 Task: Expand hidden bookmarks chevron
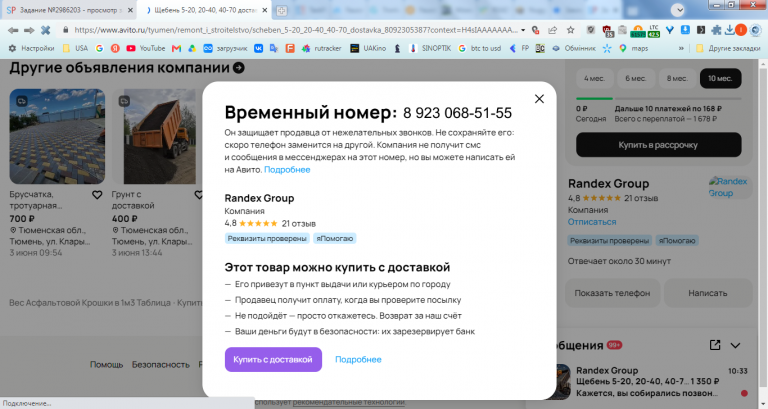click(681, 48)
